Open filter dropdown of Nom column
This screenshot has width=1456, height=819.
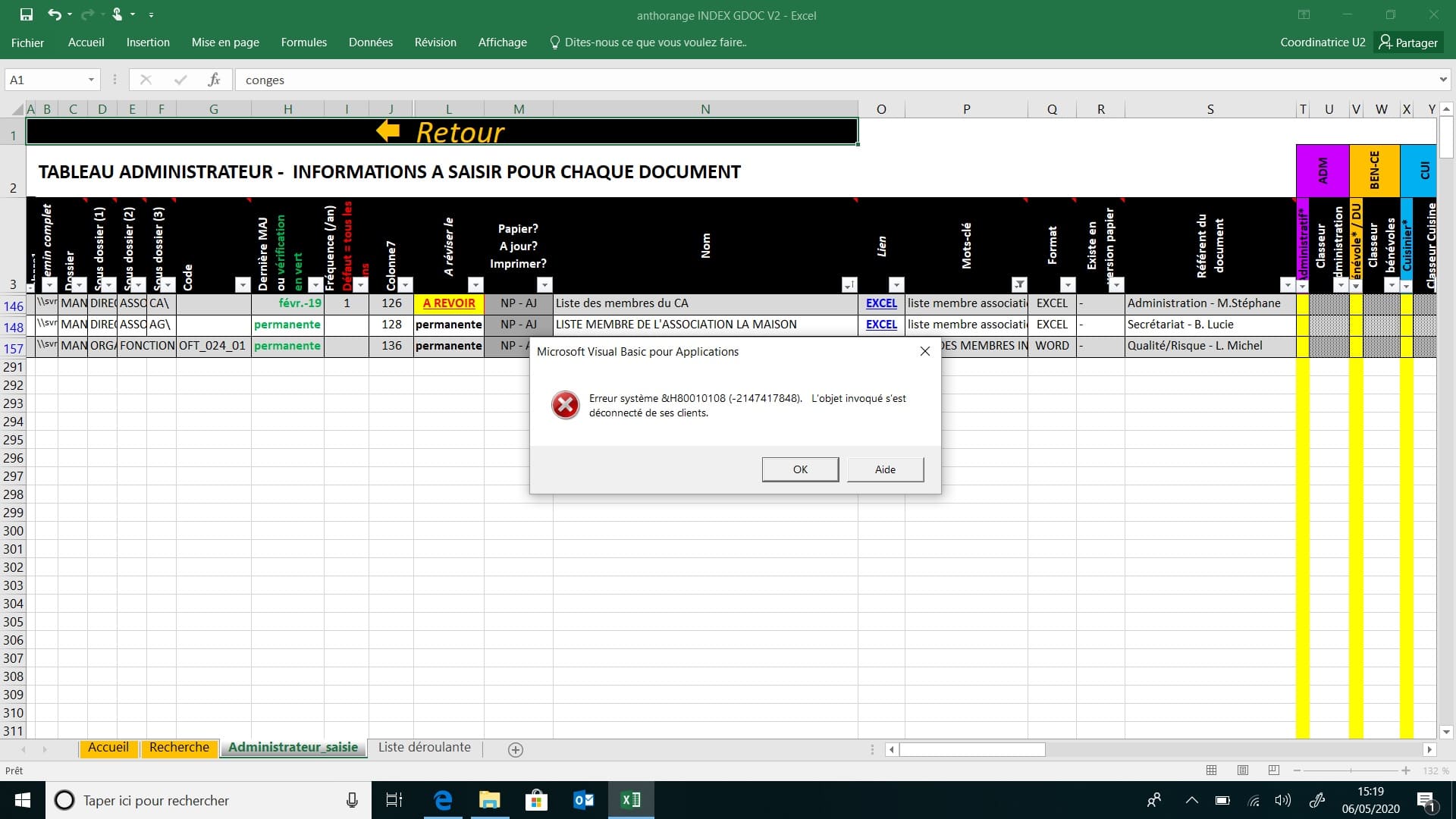[x=849, y=285]
